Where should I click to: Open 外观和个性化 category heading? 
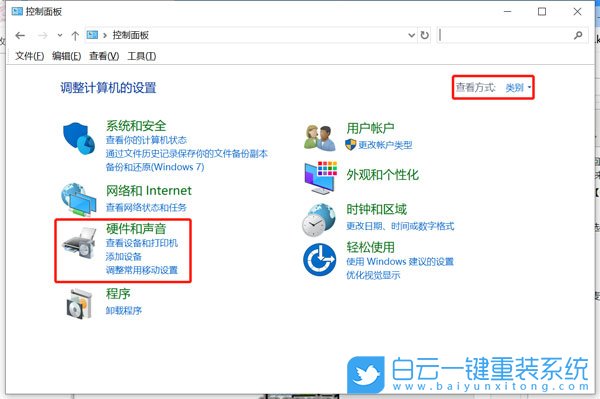pos(383,175)
